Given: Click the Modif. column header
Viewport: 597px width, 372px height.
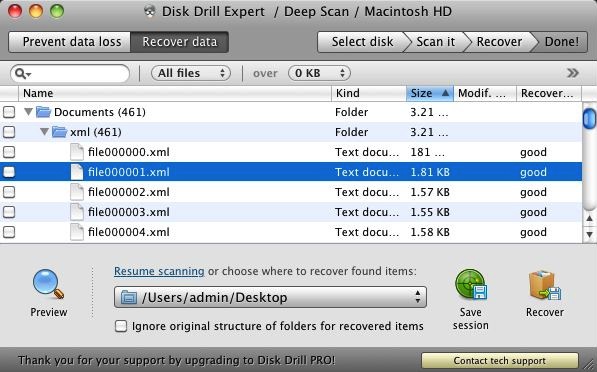Looking at the screenshot, I should pyautogui.click(x=485, y=93).
